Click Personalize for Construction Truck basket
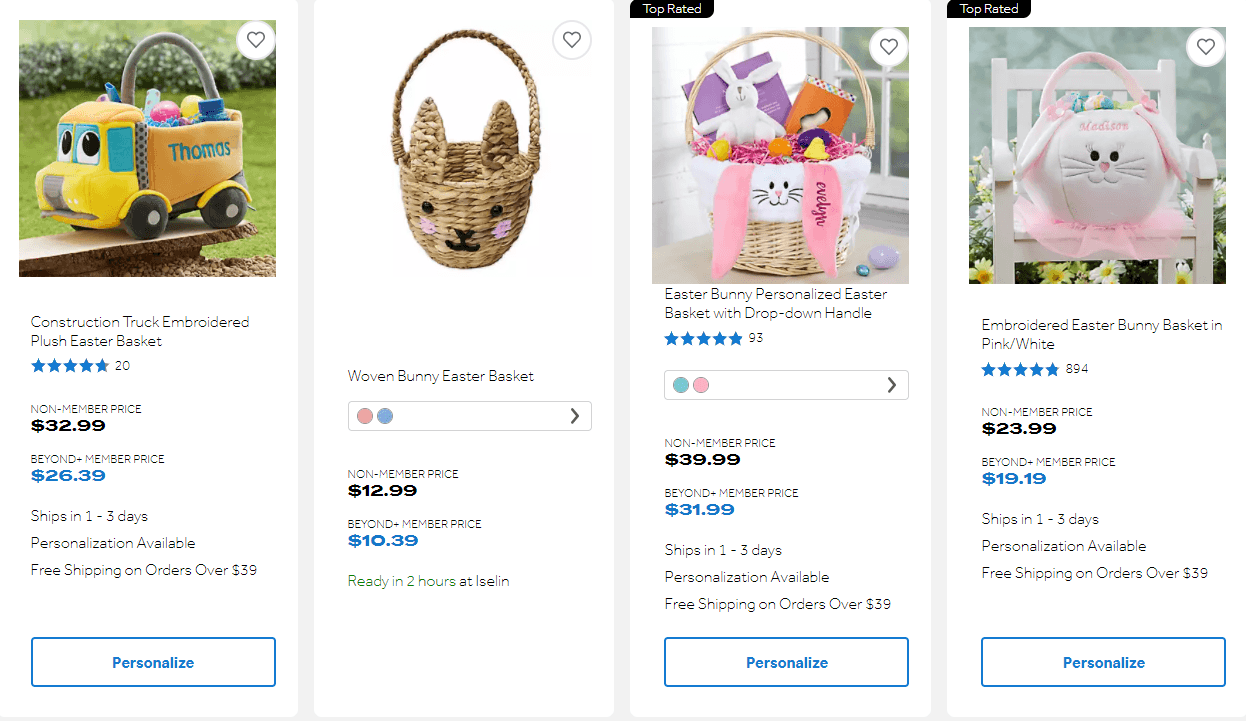The width and height of the screenshot is (1246, 721). coord(153,661)
